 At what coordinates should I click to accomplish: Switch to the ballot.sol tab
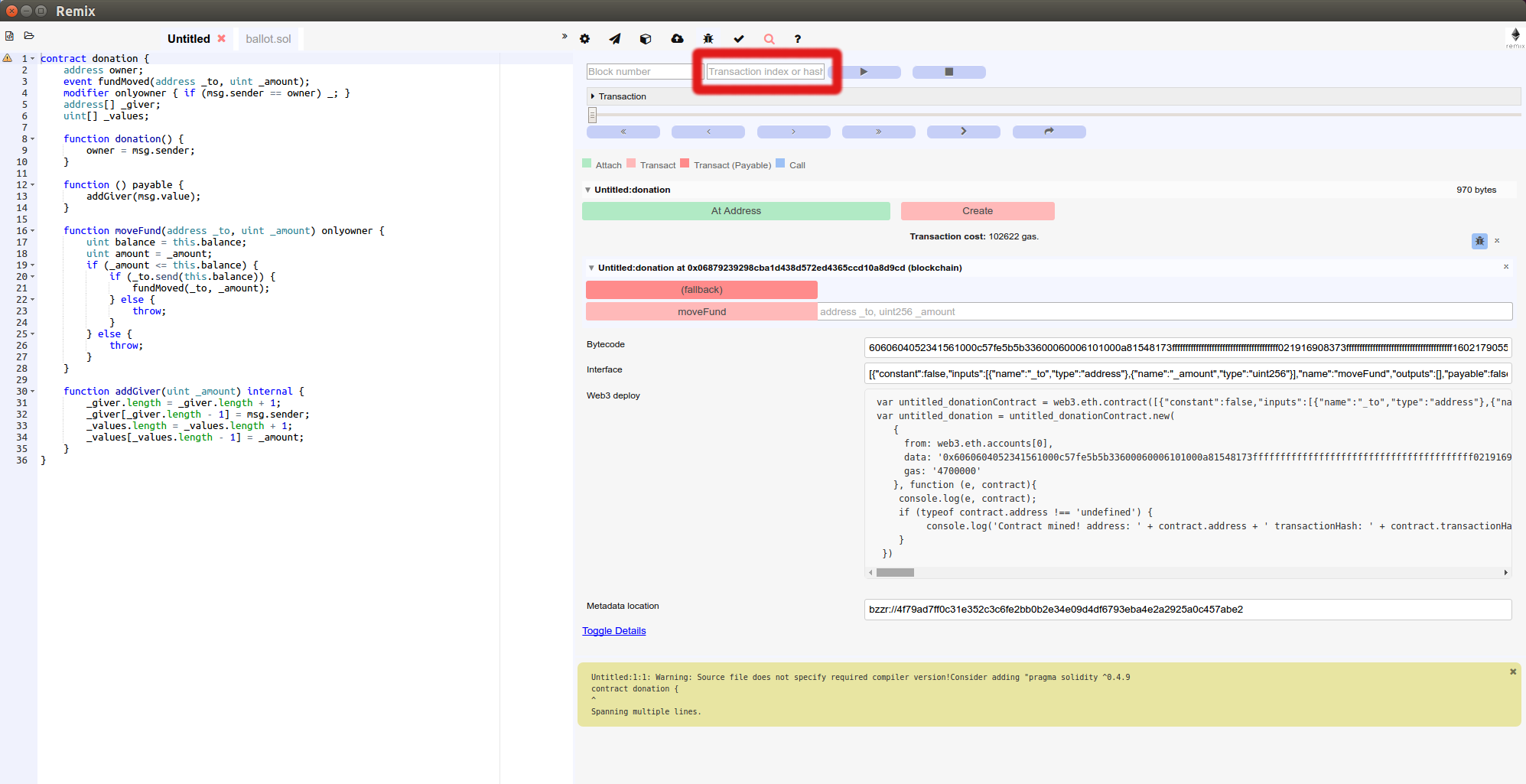(x=268, y=39)
